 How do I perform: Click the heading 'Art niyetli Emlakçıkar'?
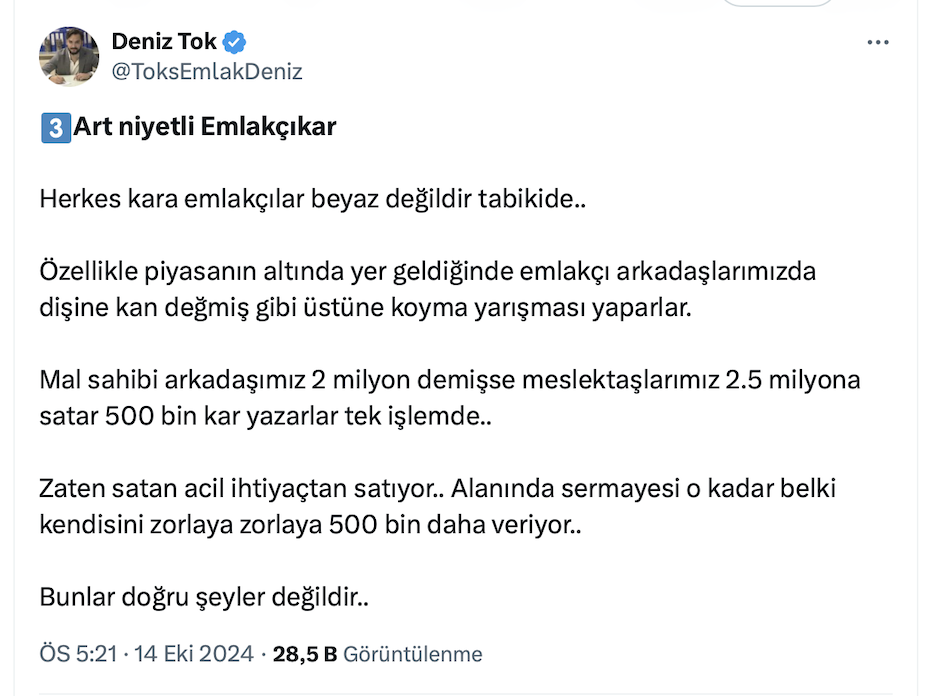204,128
